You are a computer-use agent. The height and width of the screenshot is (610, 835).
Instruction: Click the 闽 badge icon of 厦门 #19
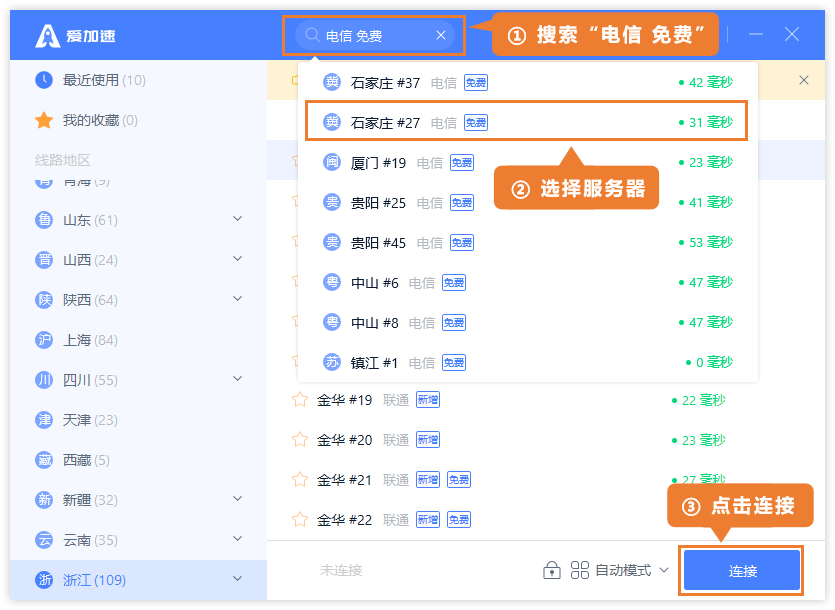pyautogui.click(x=332, y=162)
